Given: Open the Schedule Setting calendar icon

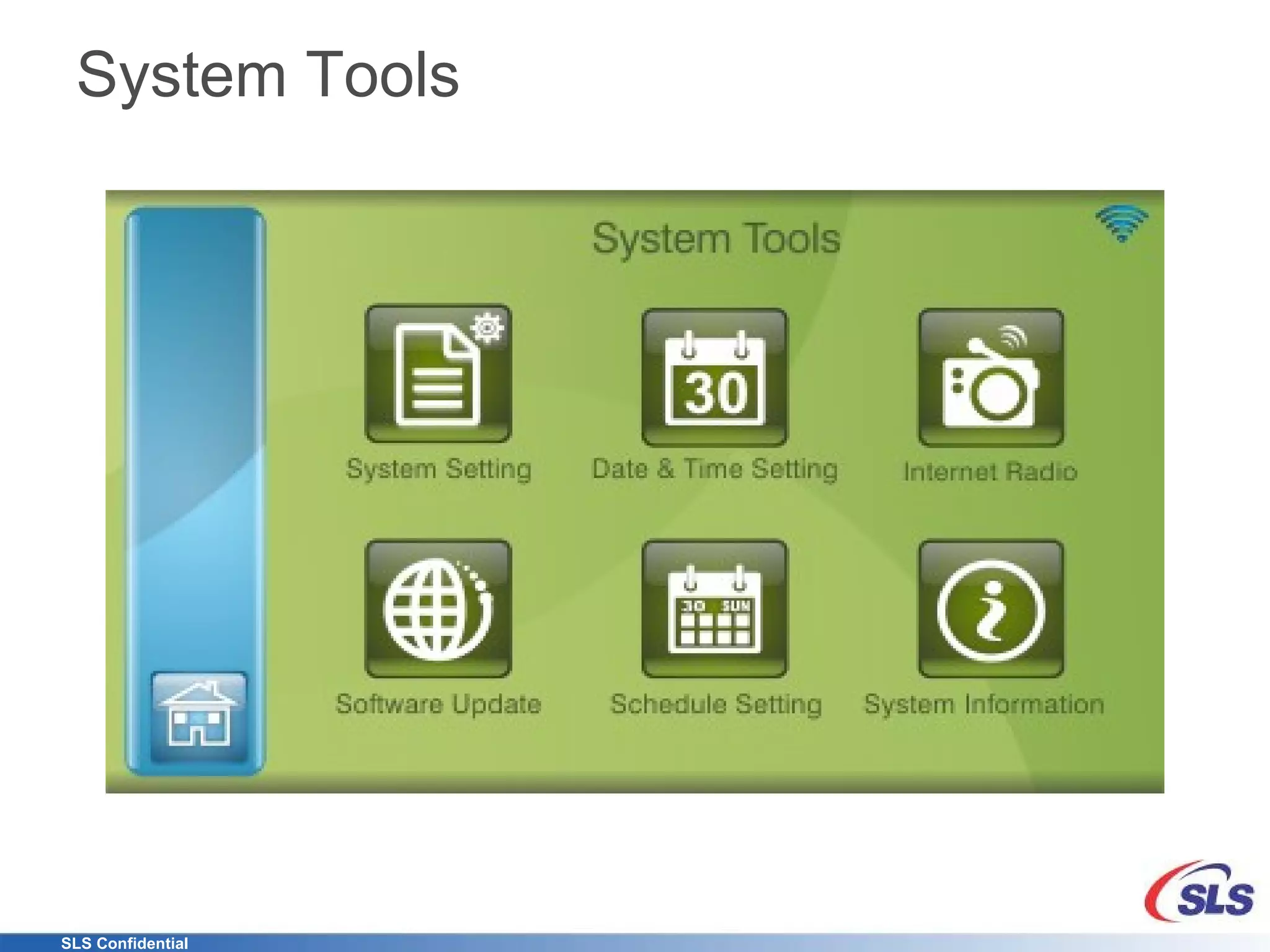Looking at the screenshot, I should [x=714, y=609].
